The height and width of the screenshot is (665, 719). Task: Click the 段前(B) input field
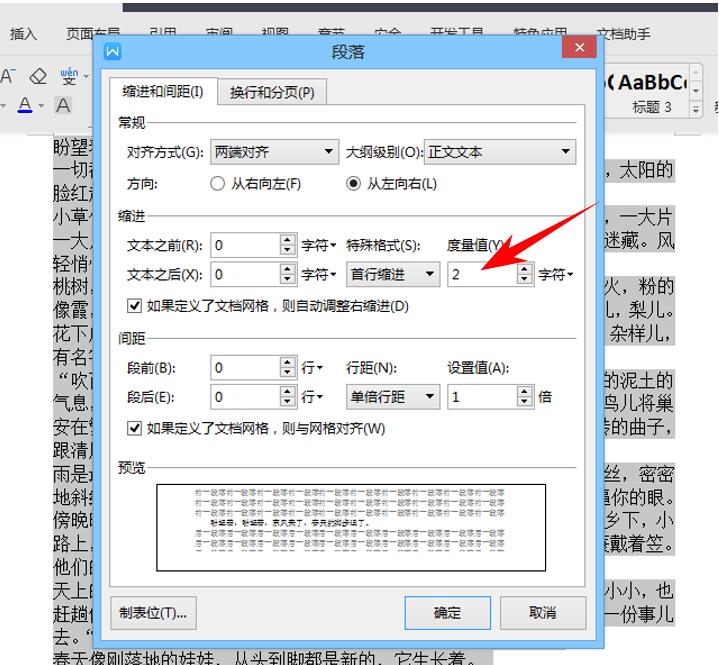click(245, 368)
